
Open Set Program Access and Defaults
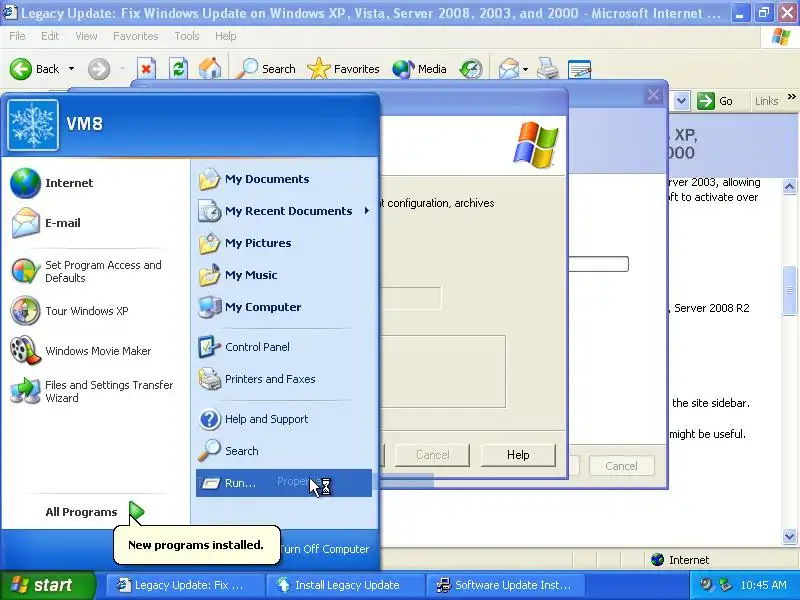tap(96, 271)
